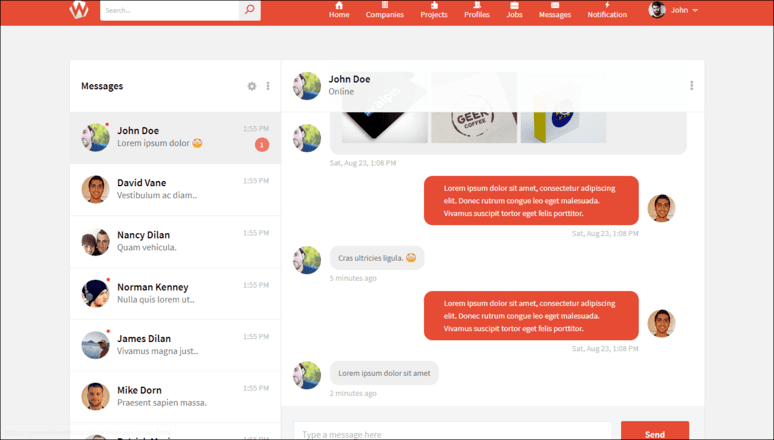Screen dimensions: 774x440
Task: Open the Messages settings gear
Action: coord(252,86)
